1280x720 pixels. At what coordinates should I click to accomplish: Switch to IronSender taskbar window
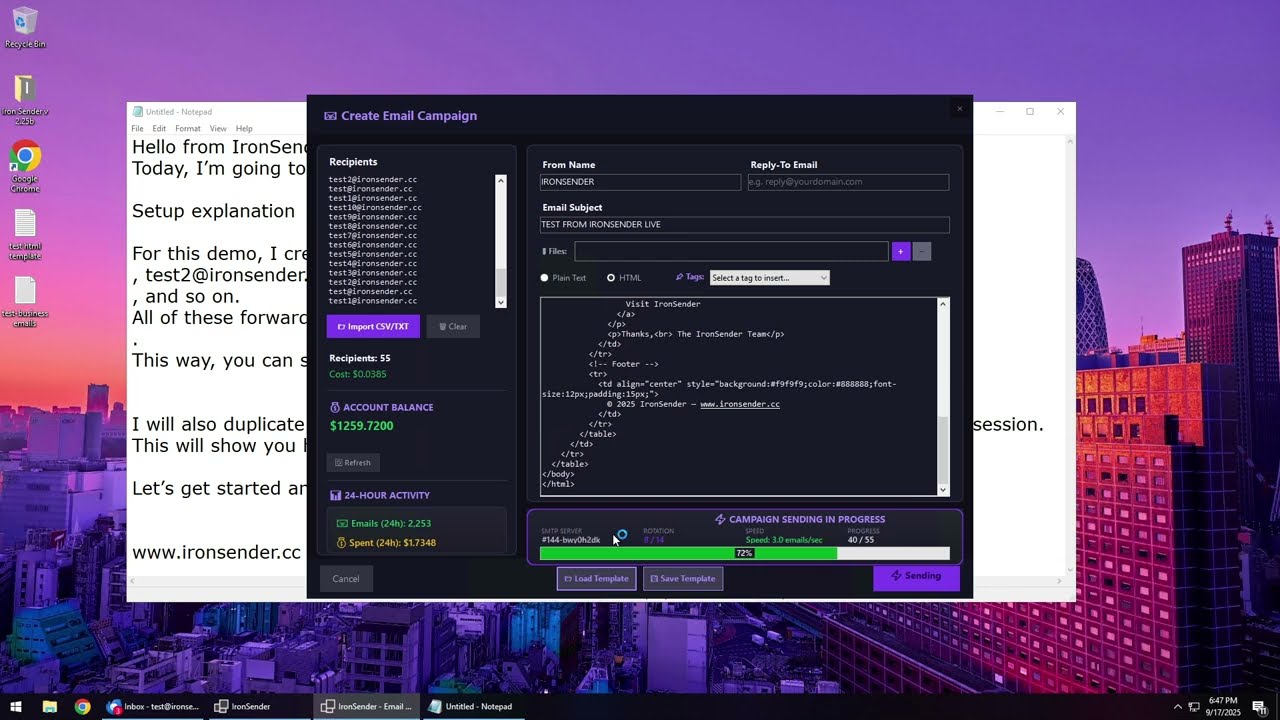[x=258, y=706]
